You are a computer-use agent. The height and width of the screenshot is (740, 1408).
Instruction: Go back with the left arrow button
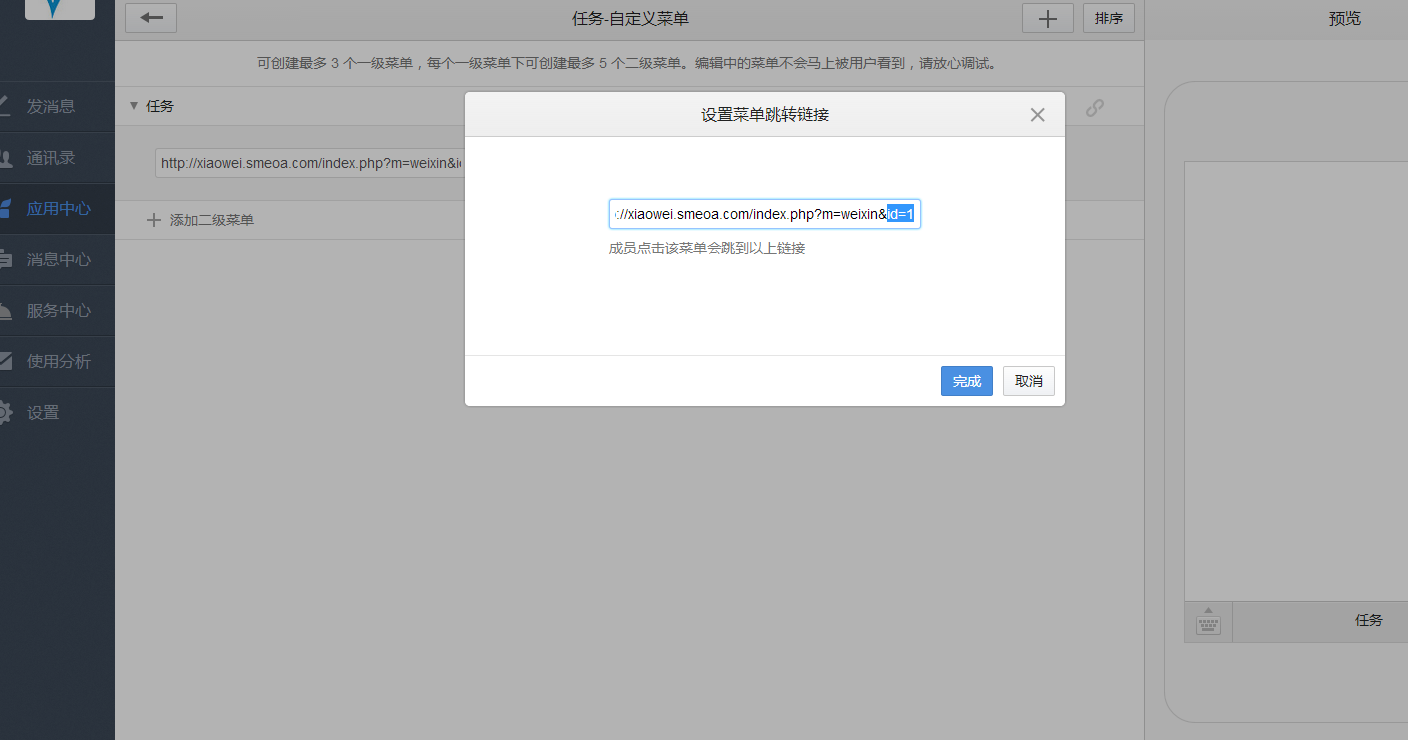151,18
